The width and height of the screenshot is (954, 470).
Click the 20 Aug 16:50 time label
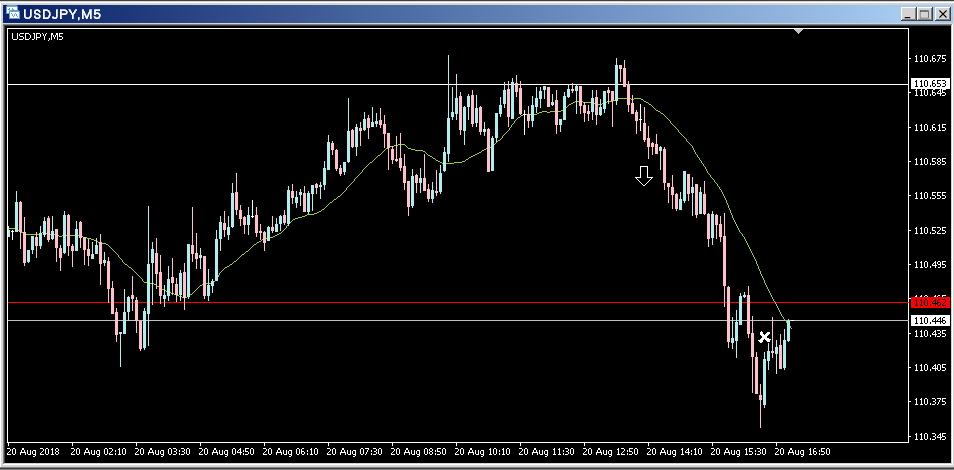coord(802,452)
